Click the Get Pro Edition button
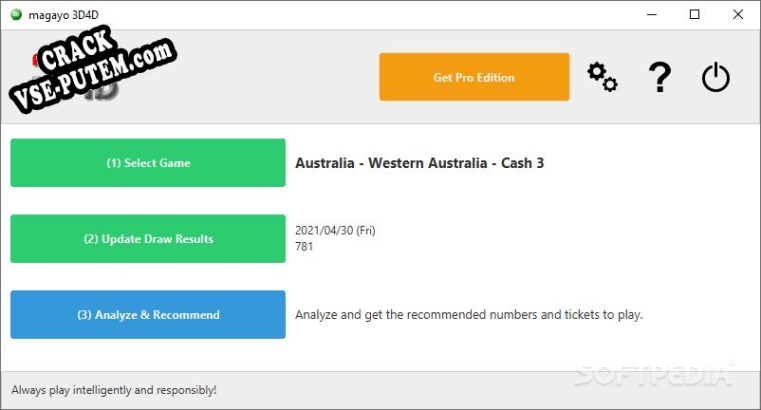Viewport: 761px width, 410px height. pyautogui.click(x=474, y=77)
